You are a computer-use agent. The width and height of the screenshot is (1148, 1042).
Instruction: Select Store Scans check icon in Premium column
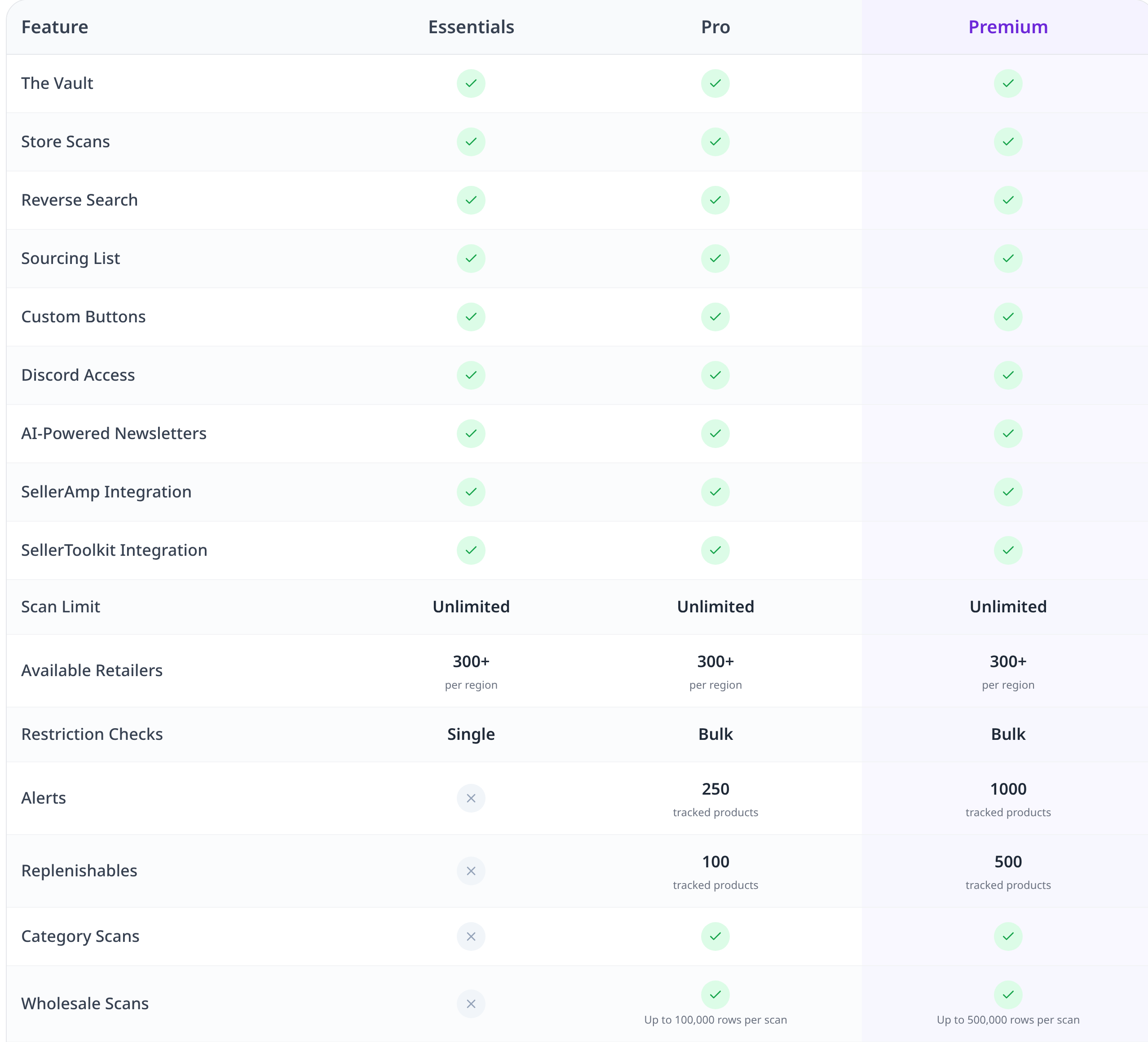[x=1008, y=142]
